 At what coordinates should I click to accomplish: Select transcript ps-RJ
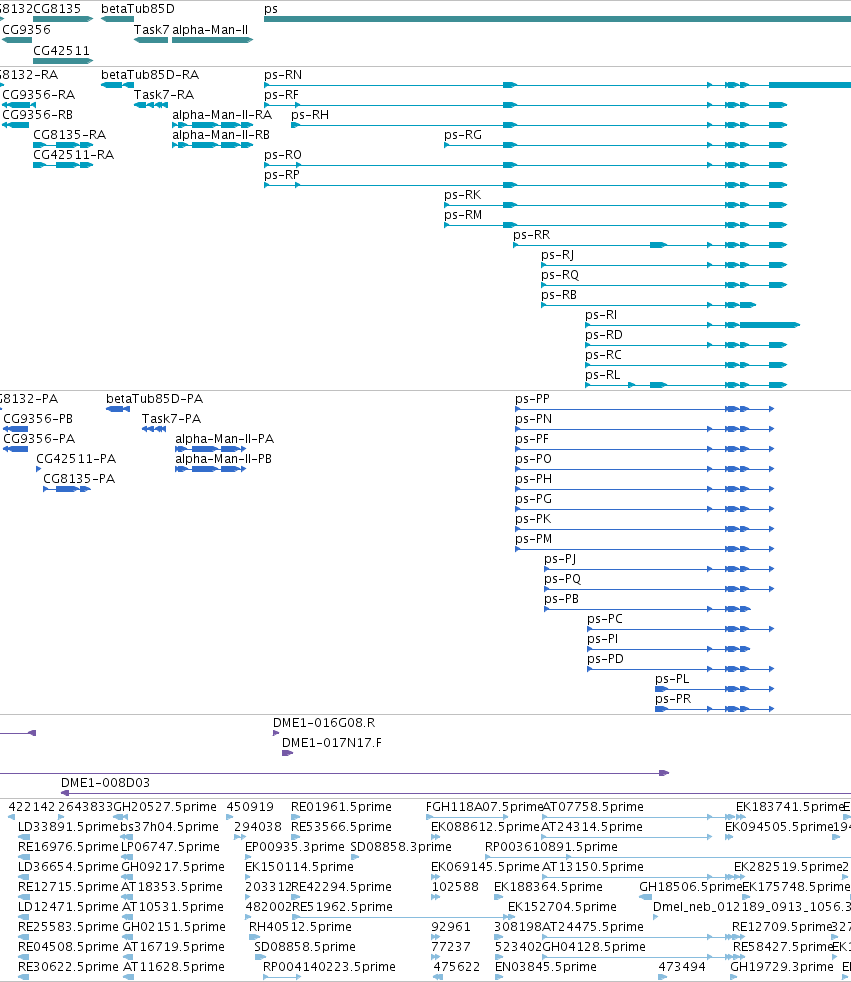(557, 255)
